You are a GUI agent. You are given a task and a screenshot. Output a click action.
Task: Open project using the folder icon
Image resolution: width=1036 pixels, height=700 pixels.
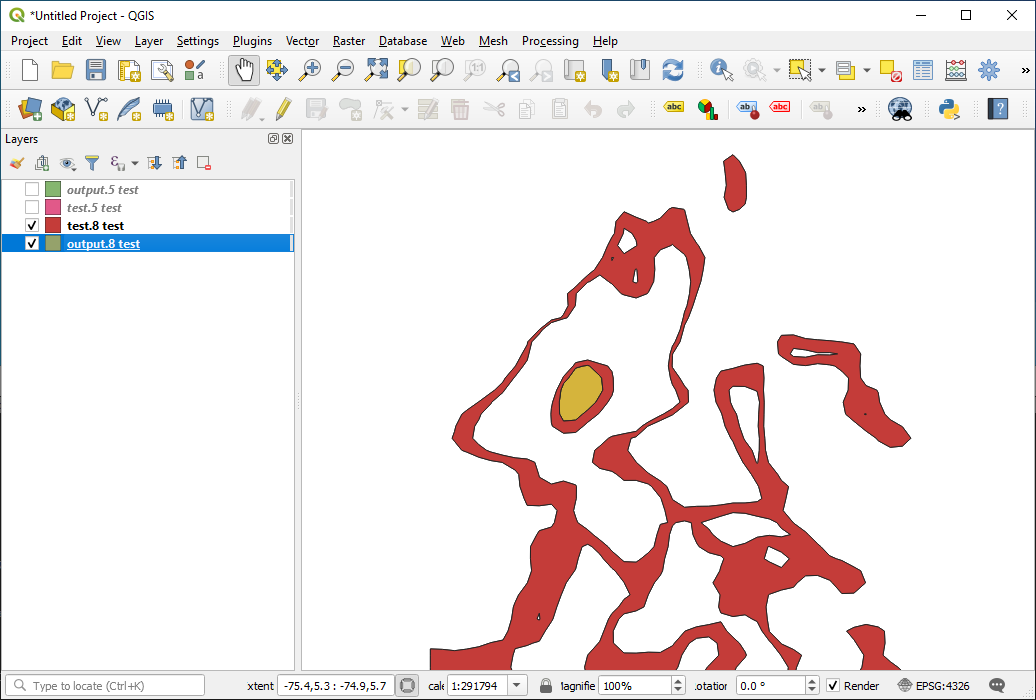click(63, 70)
